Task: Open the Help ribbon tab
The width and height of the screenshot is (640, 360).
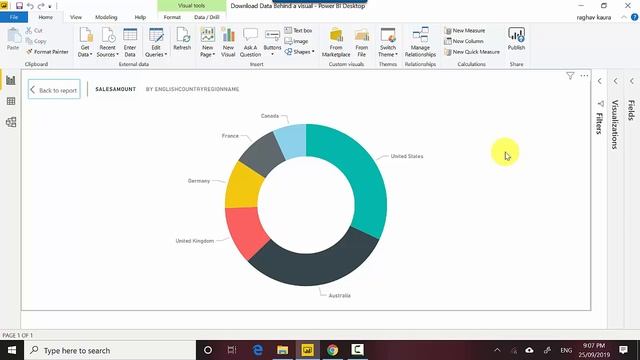Action: point(140,17)
